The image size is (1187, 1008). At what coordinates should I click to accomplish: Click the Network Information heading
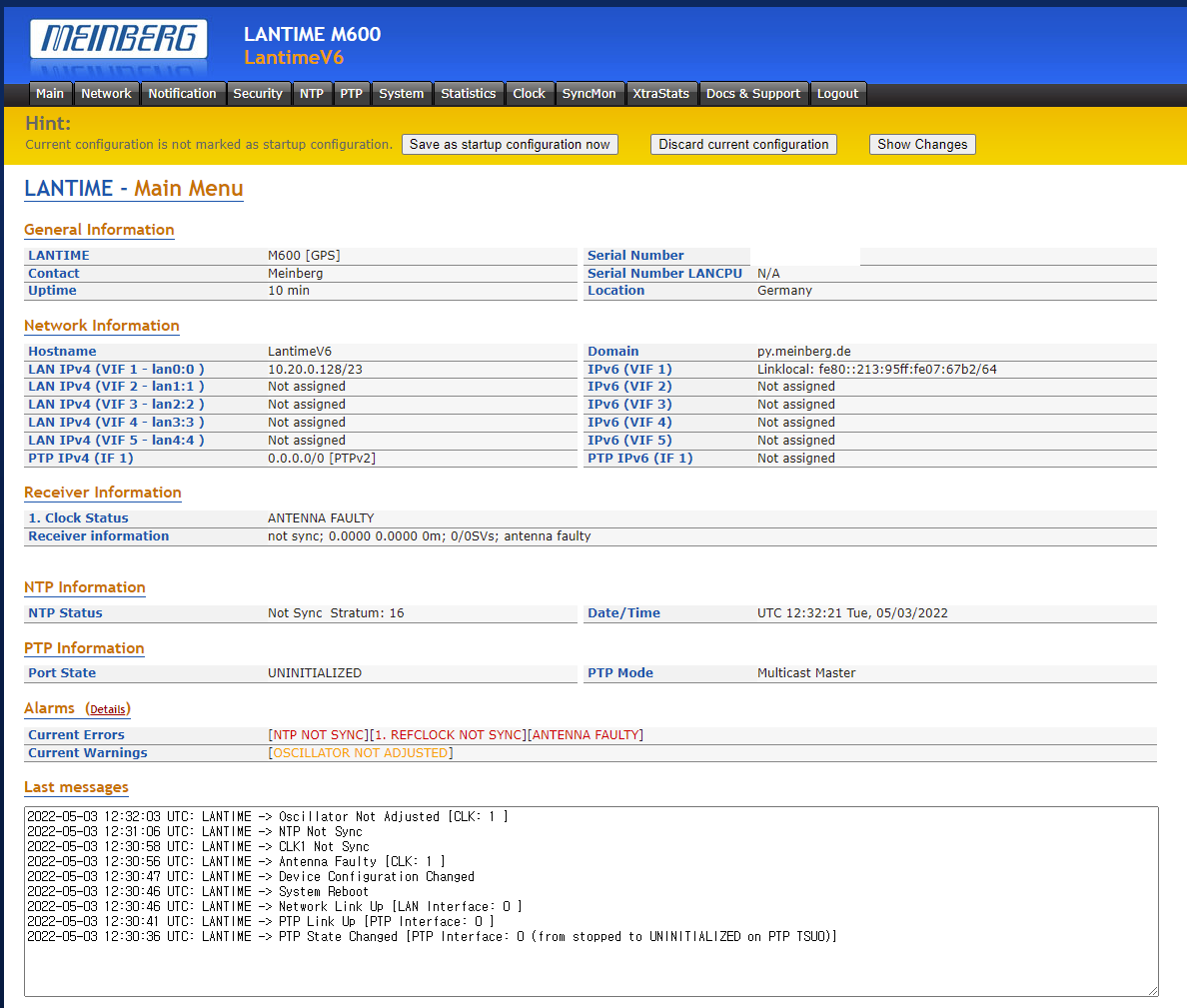[102, 326]
